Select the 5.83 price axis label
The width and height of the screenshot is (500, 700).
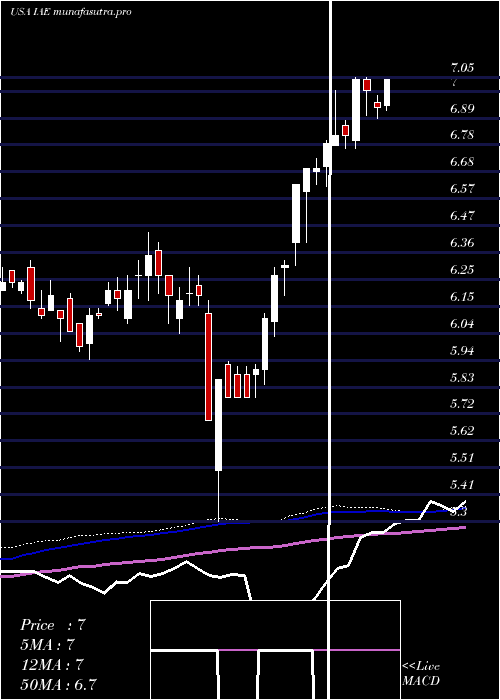click(x=462, y=378)
